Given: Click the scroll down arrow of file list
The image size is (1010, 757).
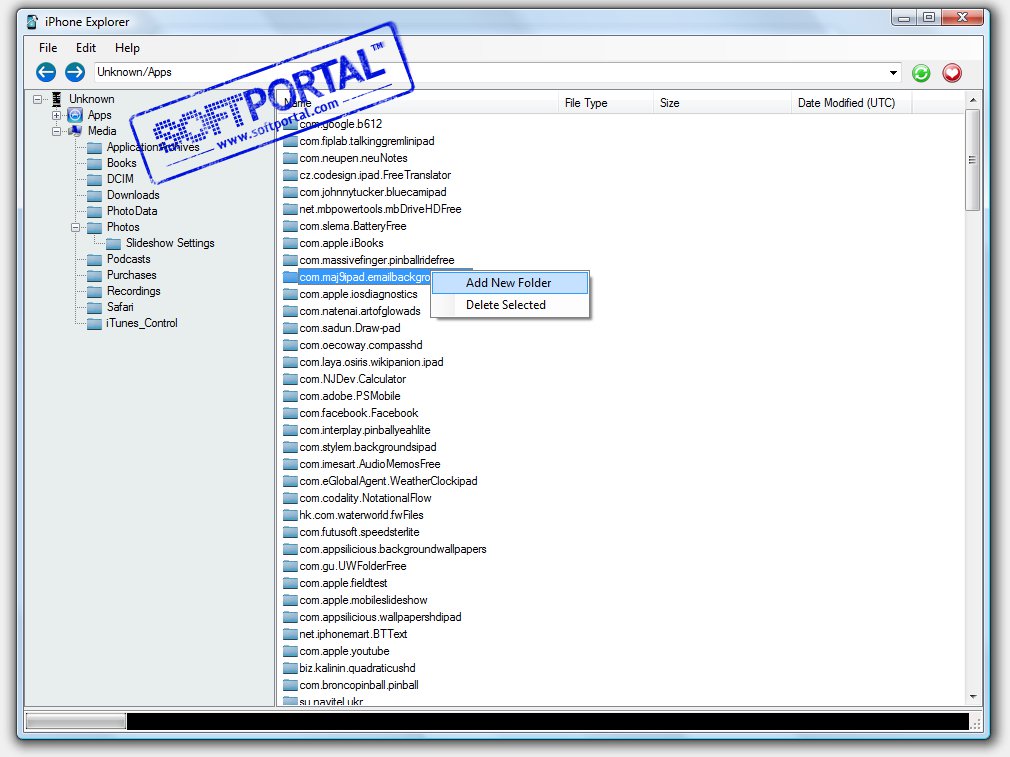Looking at the screenshot, I should pyautogui.click(x=973, y=697).
